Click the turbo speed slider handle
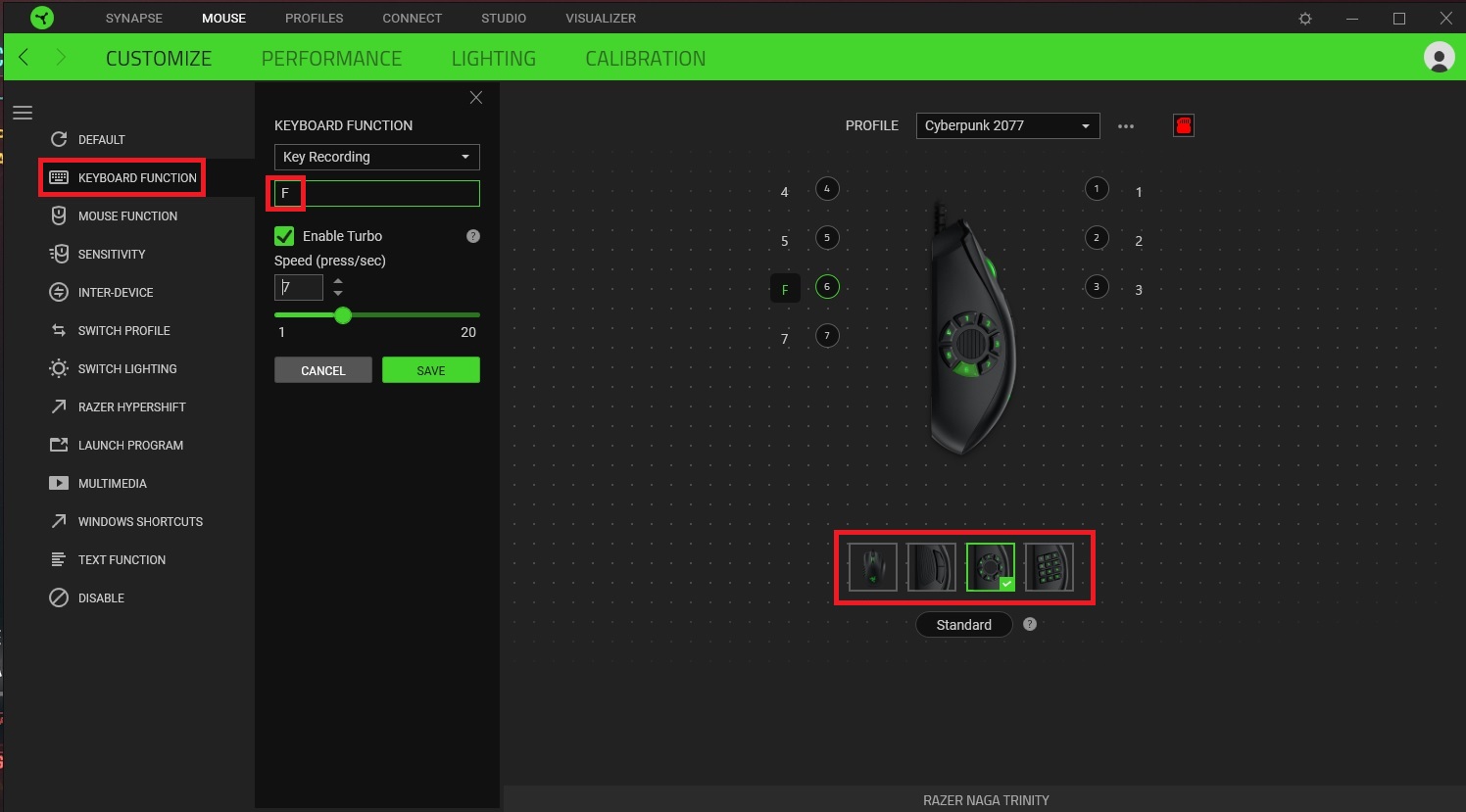This screenshot has height=812, width=1466. (x=343, y=315)
